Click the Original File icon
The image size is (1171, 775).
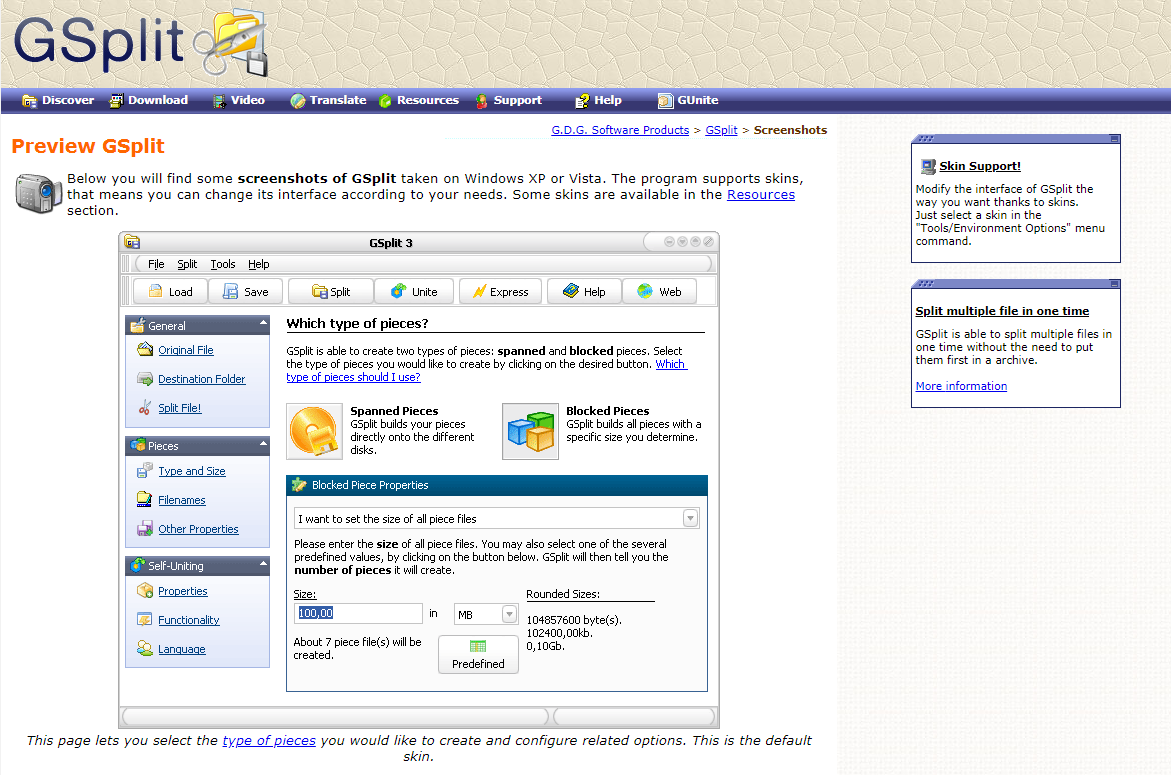tap(145, 349)
